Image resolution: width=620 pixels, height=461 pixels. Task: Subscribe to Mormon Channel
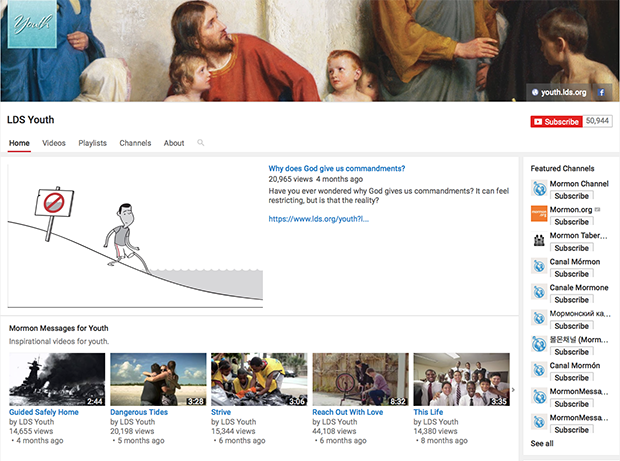pos(572,196)
